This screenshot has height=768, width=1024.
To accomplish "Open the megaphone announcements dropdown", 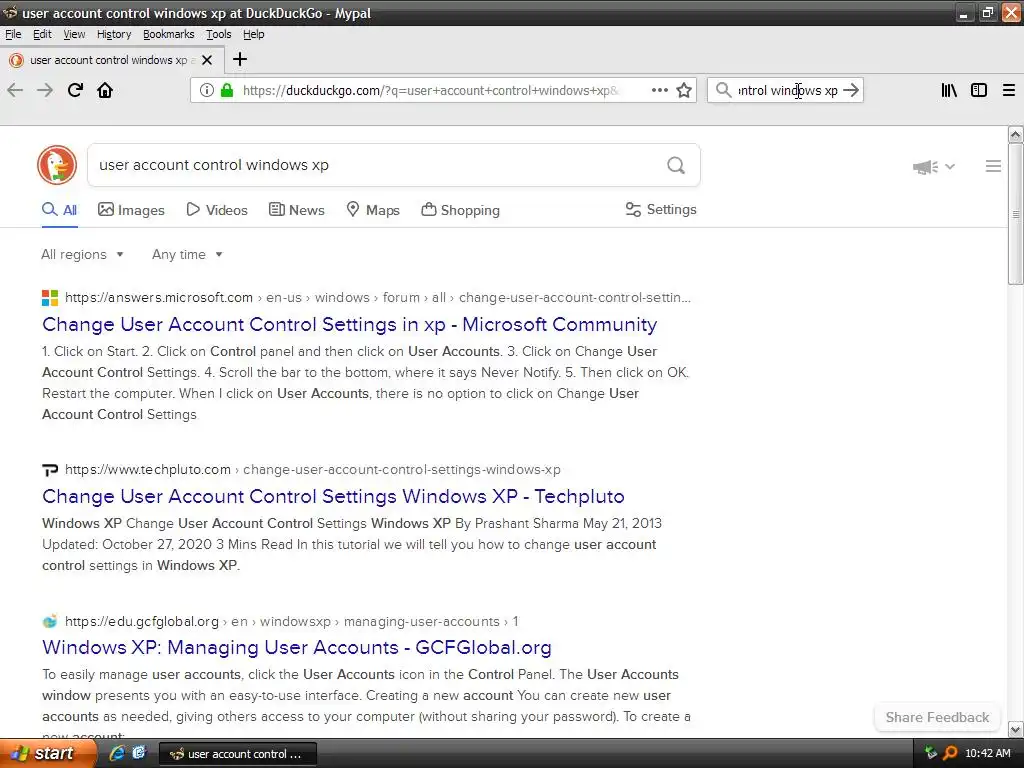I will pyautogui.click(x=934, y=167).
